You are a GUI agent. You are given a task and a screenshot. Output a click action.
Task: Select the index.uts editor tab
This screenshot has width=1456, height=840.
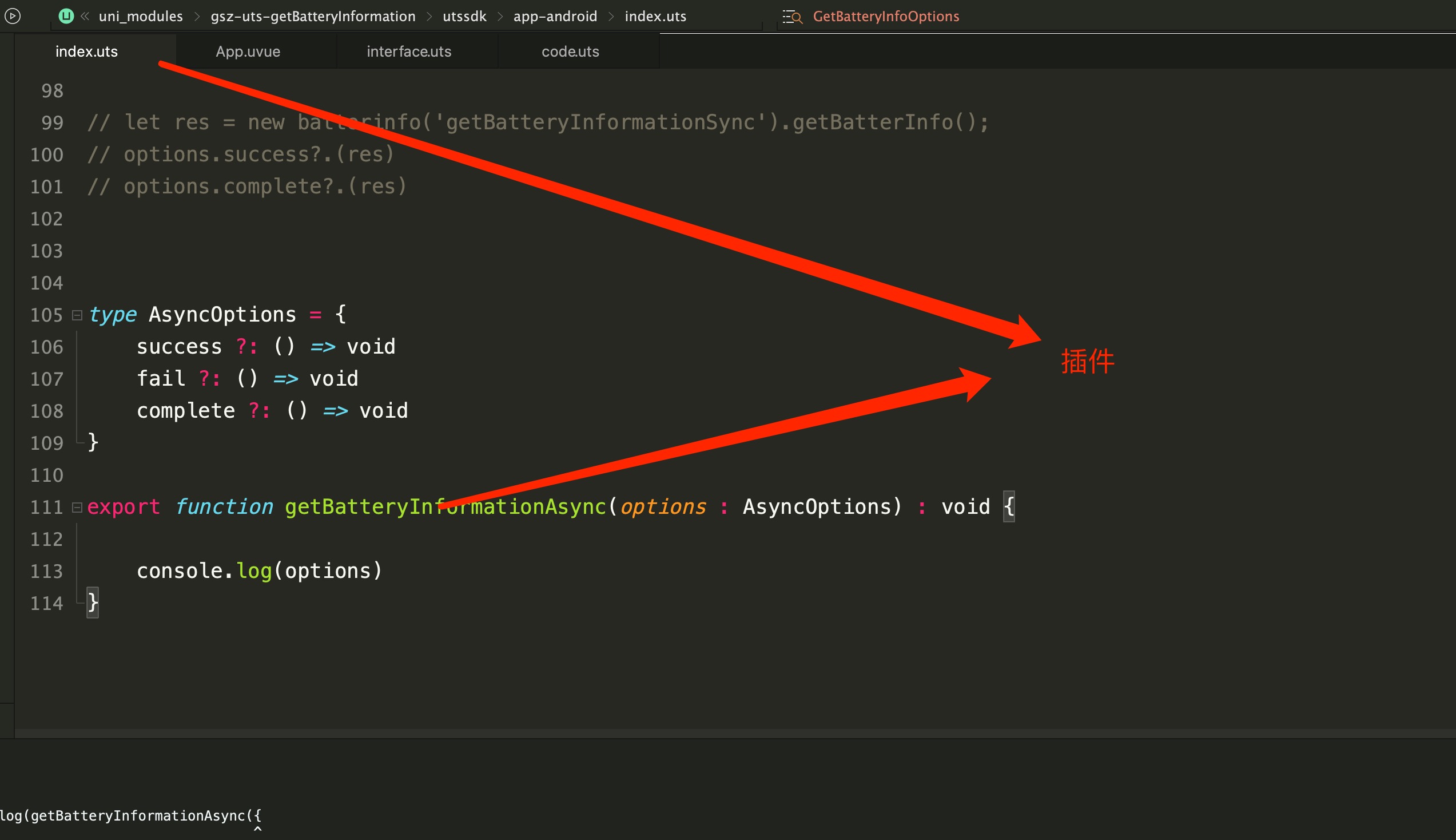tap(86, 51)
